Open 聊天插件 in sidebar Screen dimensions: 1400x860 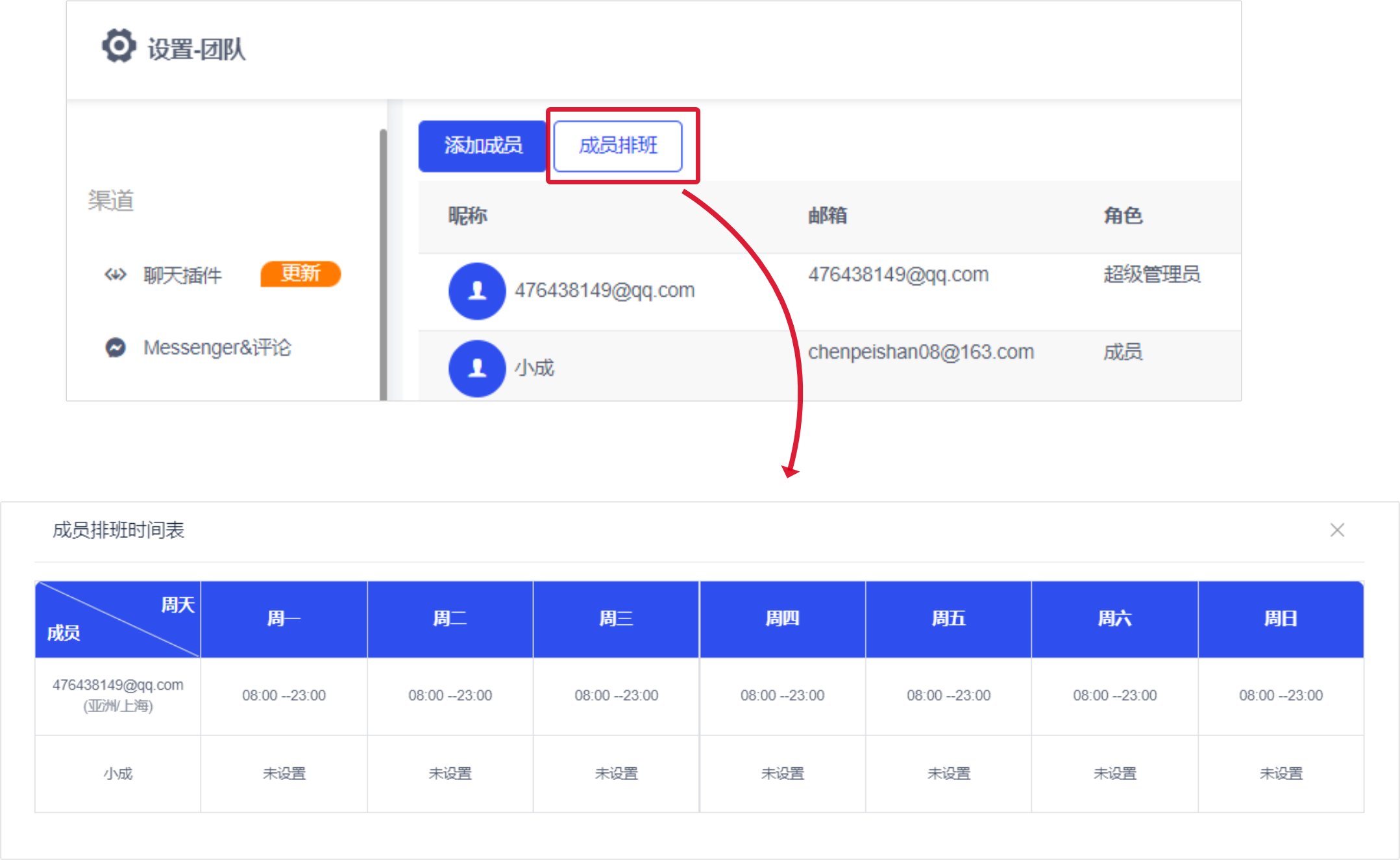point(182,275)
